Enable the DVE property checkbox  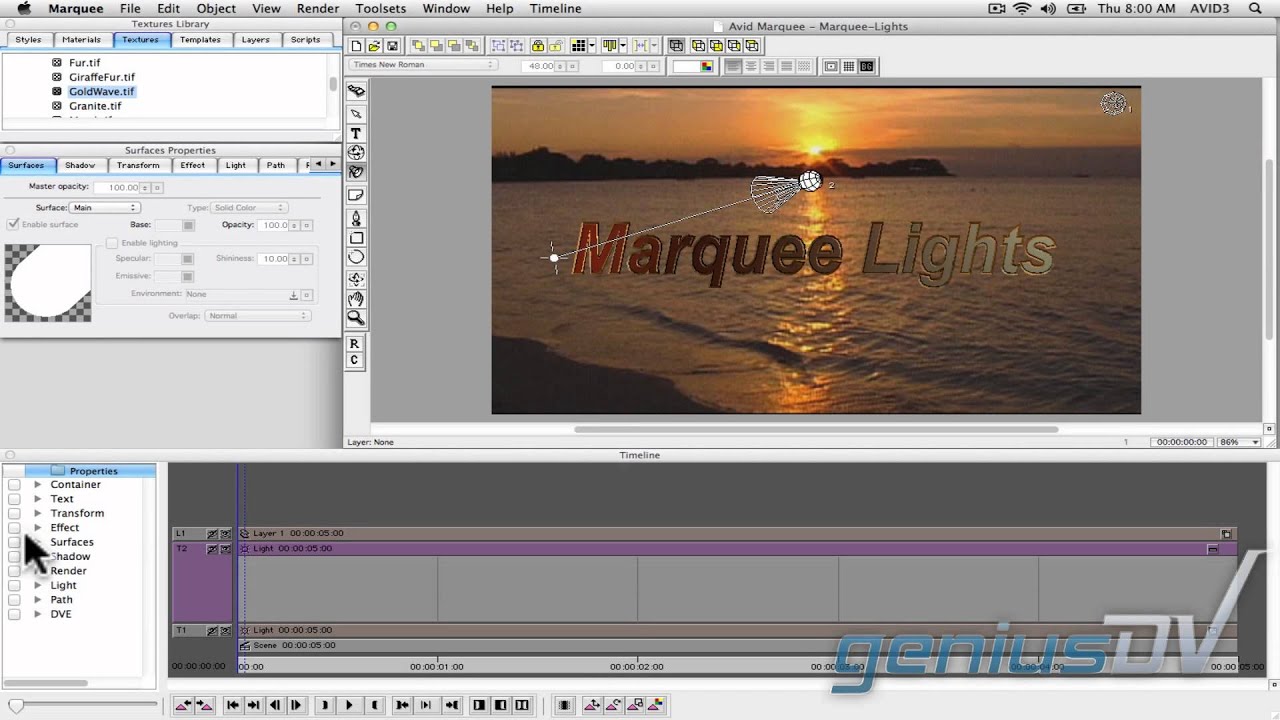point(14,614)
